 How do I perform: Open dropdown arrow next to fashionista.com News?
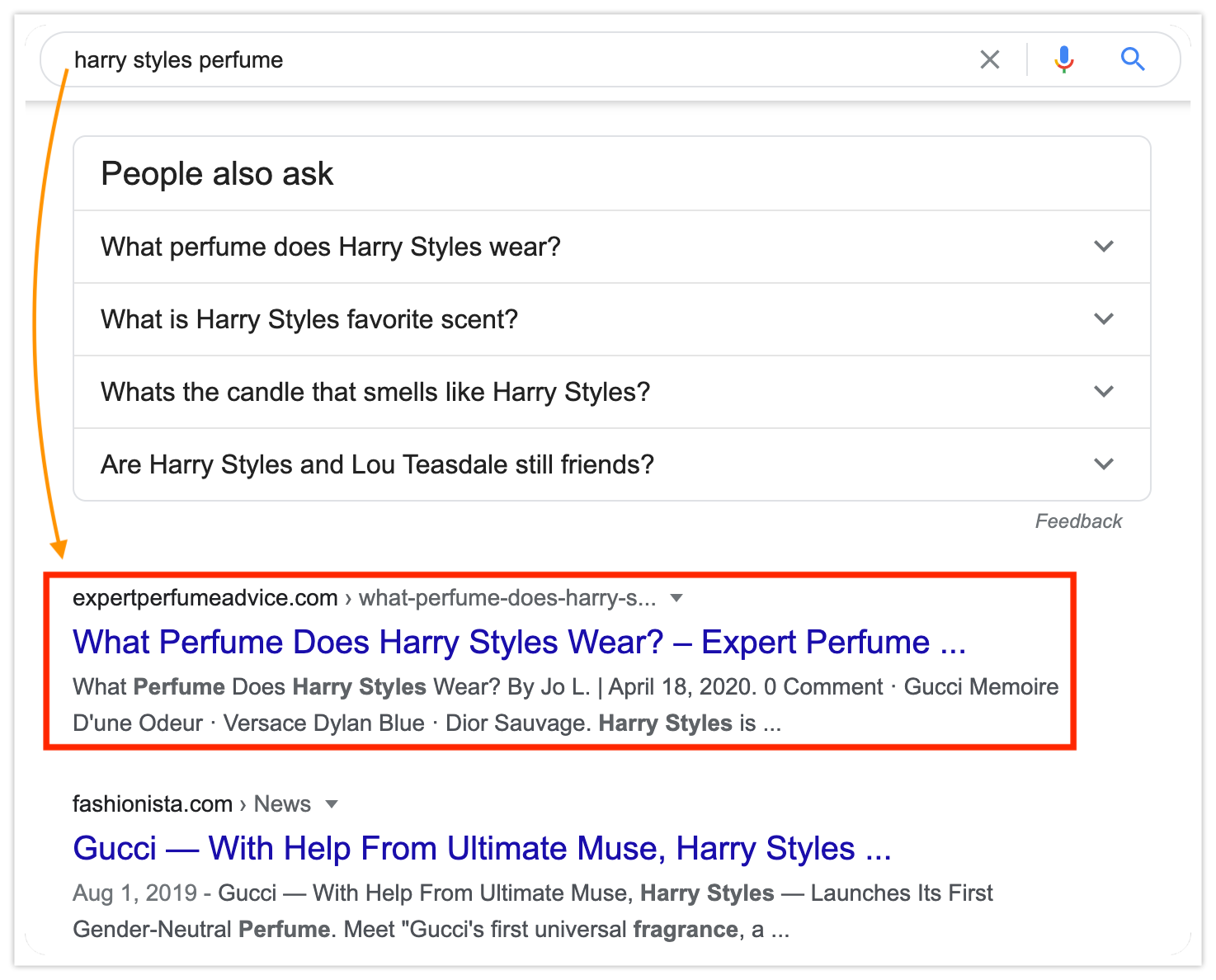[x=332, y=804]
